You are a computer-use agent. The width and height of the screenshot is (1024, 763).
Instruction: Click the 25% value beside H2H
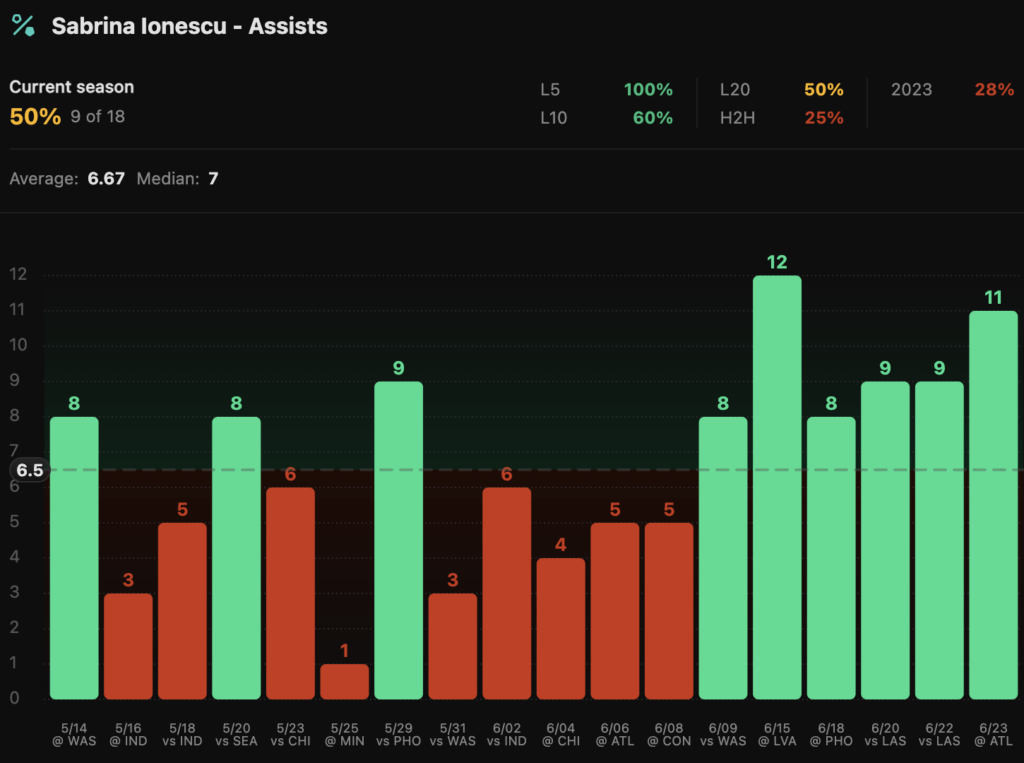point(824,118)
